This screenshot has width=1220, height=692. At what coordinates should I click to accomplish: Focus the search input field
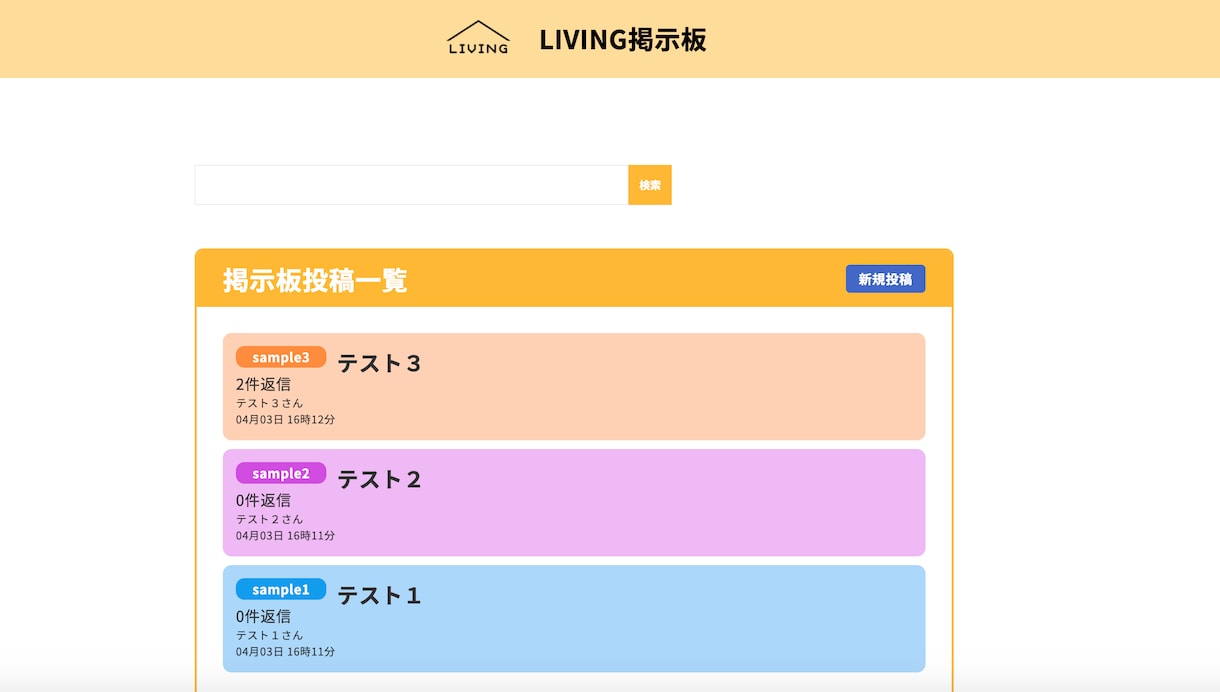tap(411, 185)
